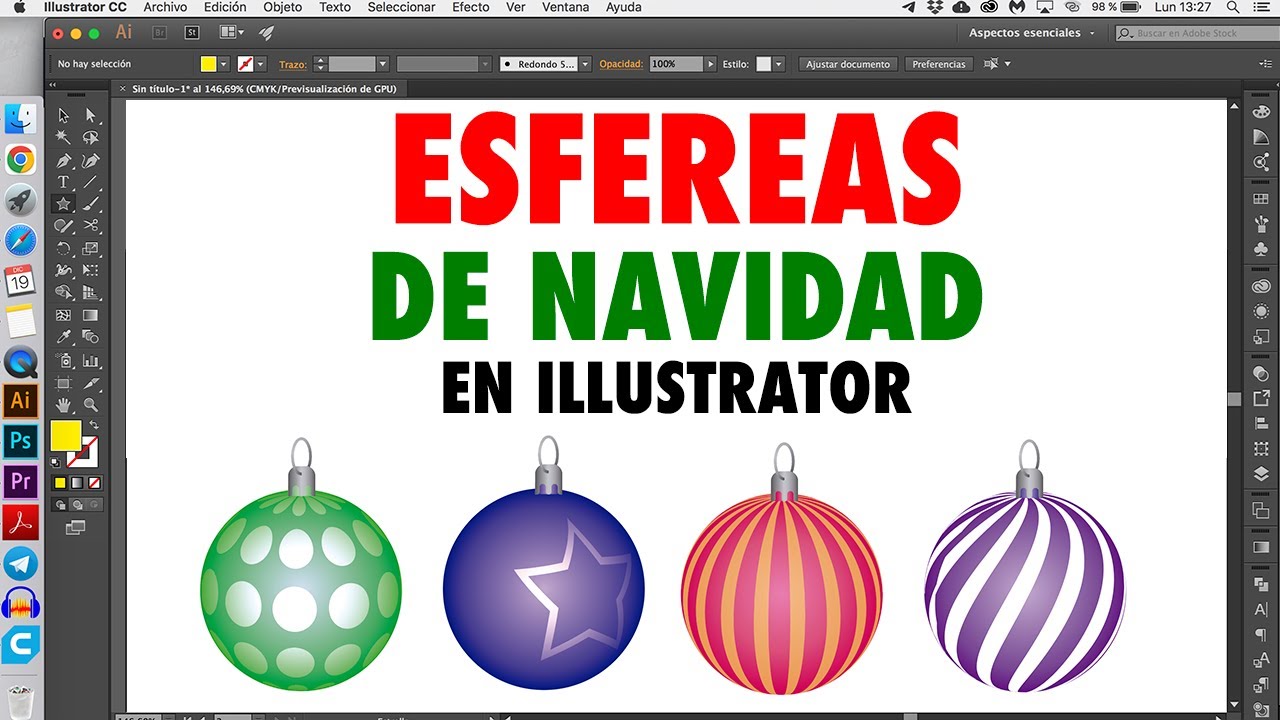
Task: Select the Magic Wand tool
Action: (63, 137)
